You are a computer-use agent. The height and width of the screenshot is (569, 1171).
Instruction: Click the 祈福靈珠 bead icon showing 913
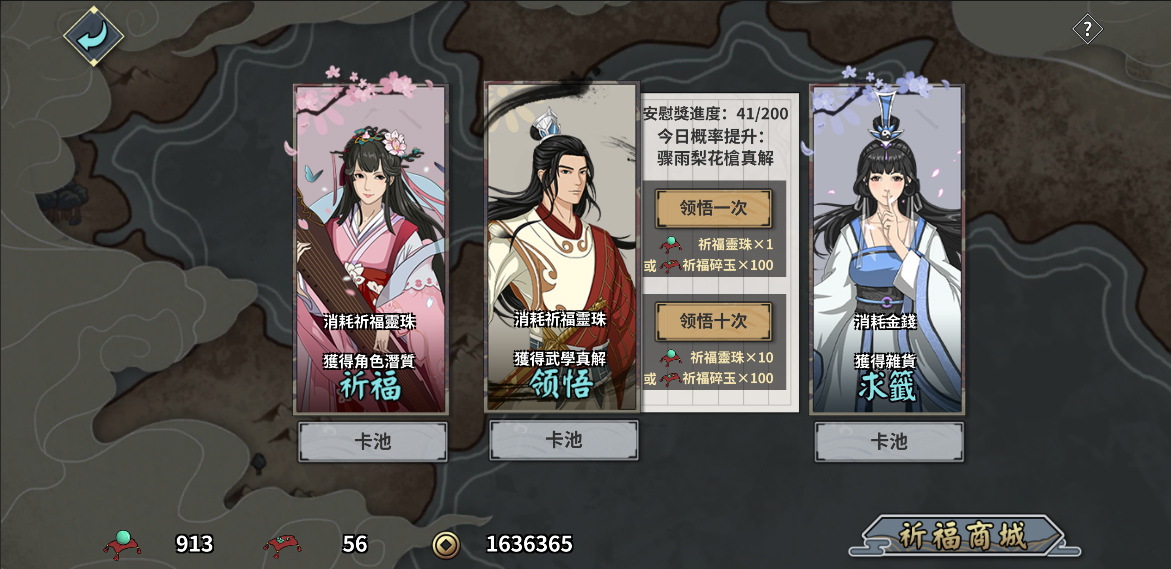pos(122,544)
